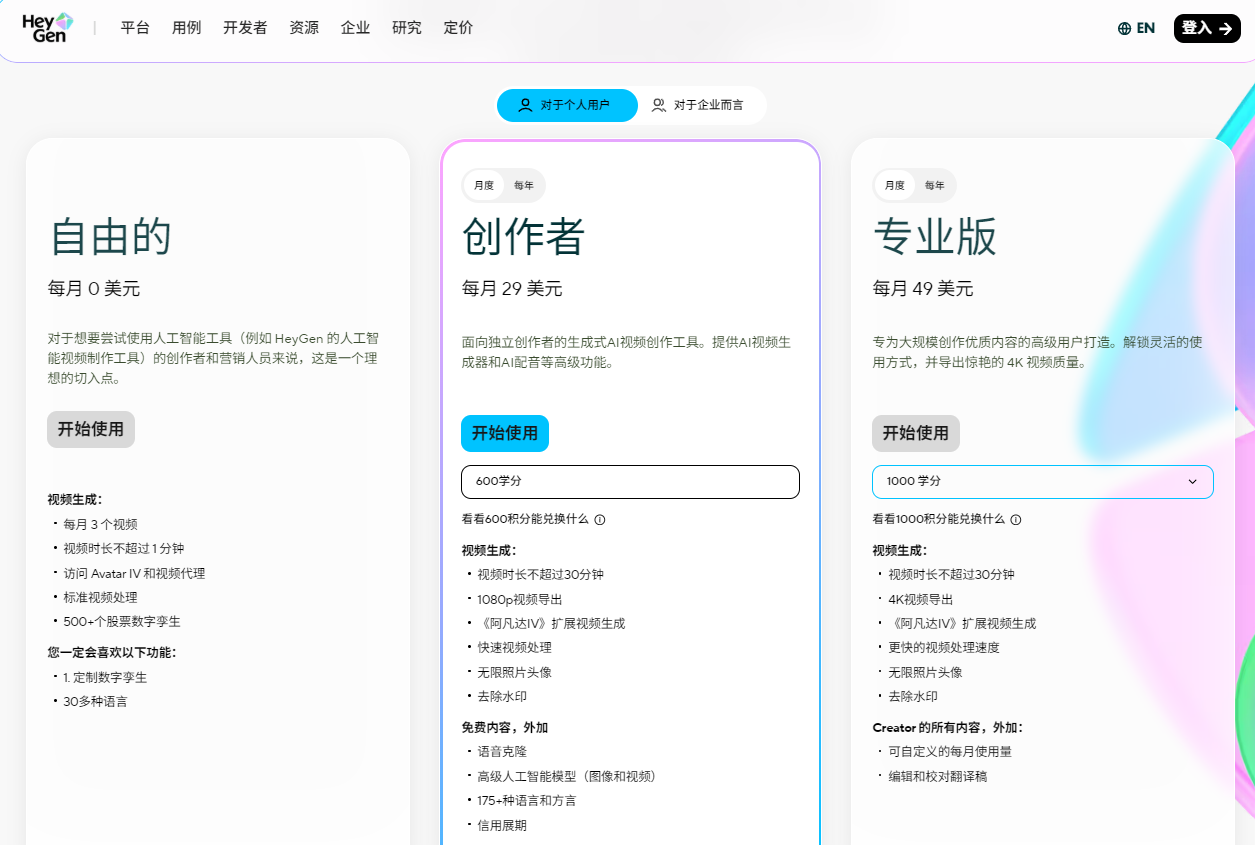Image resolution: width=1255 pixels, height=845 pixels.
Task: Click 更快的视频处理速度 feature
Action: pos(944,648)
